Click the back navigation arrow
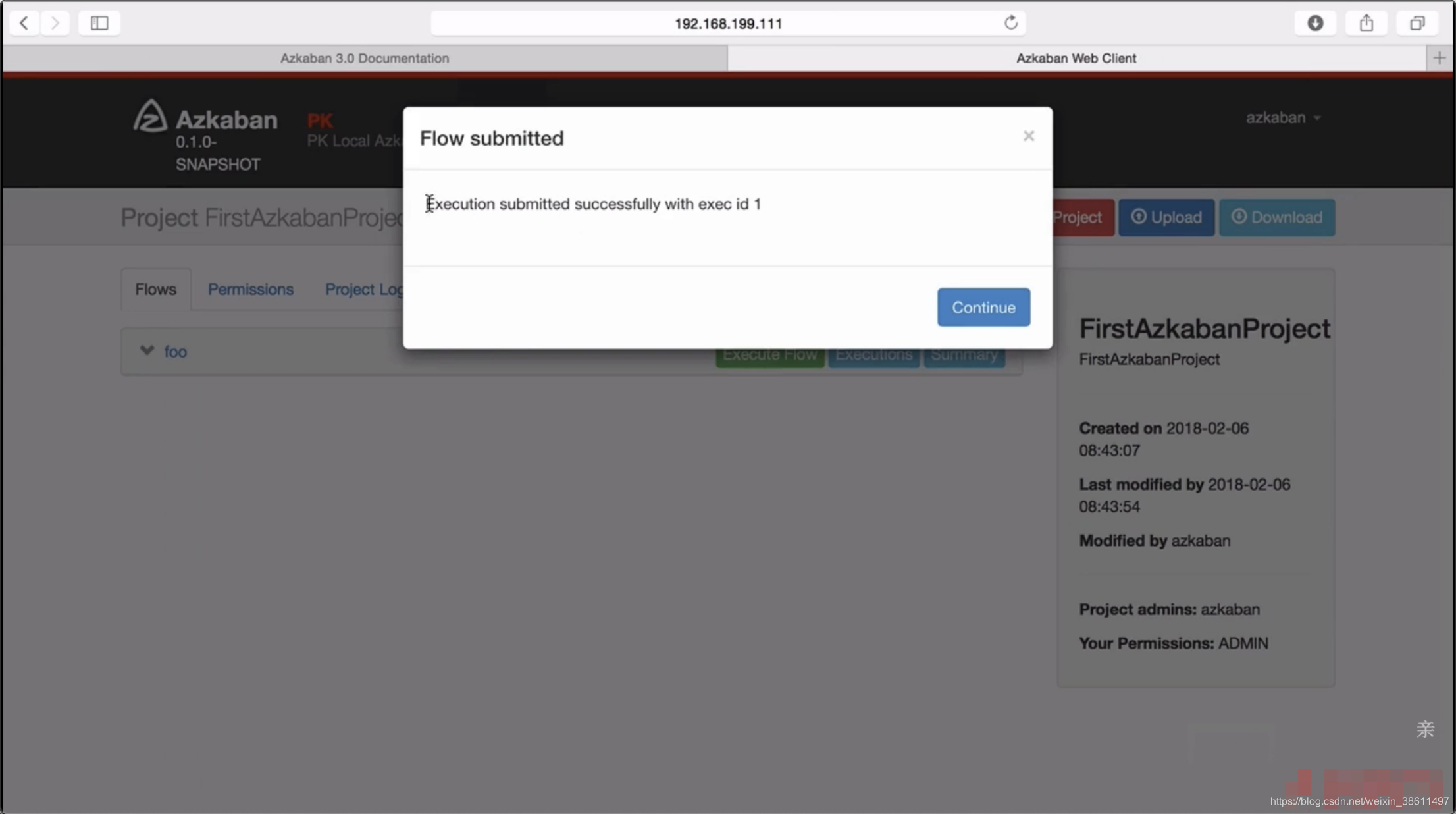Screen dimensions: 1456x814 pos(23,22)
